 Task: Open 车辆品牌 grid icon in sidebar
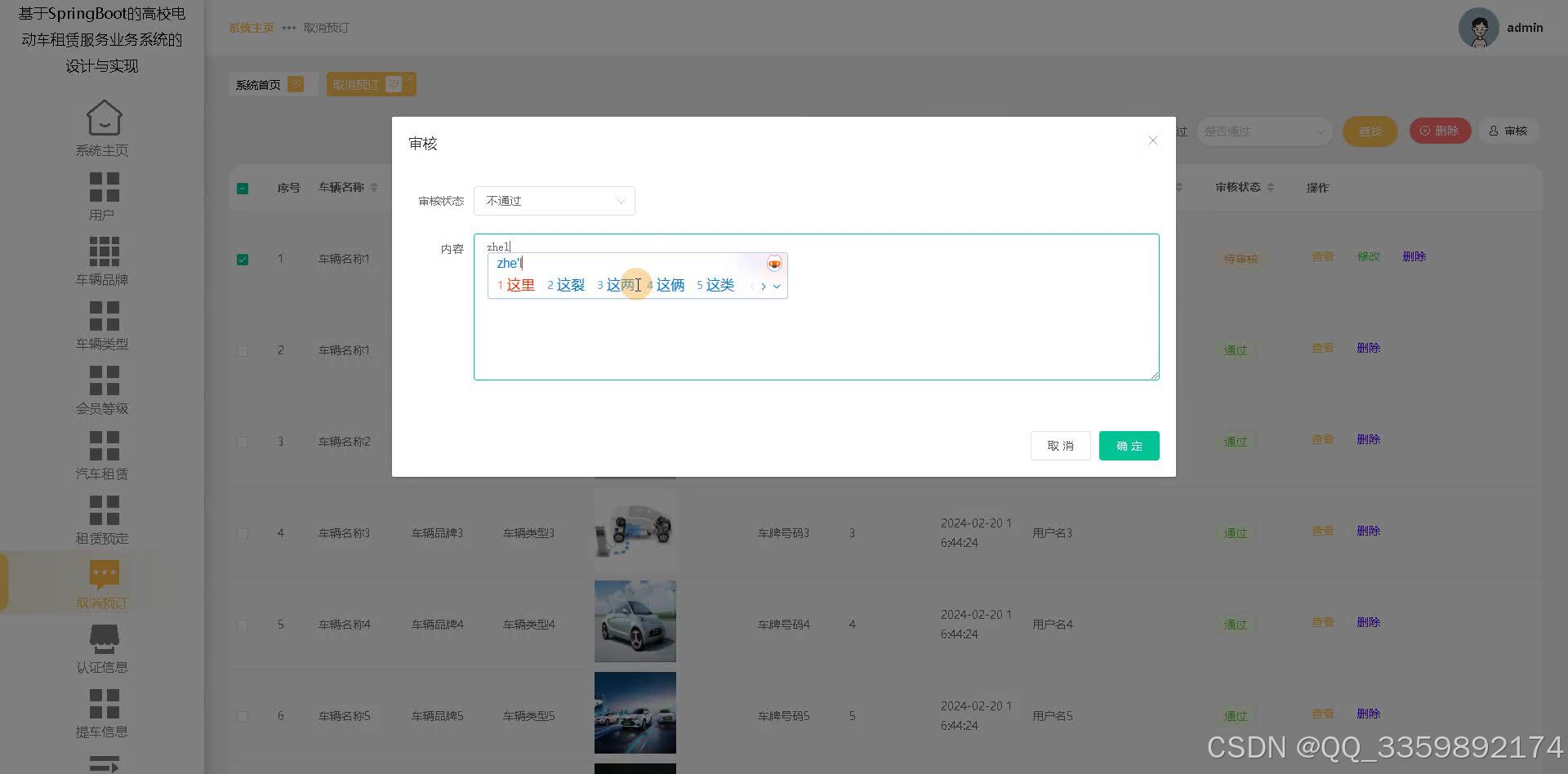[104, 251]
